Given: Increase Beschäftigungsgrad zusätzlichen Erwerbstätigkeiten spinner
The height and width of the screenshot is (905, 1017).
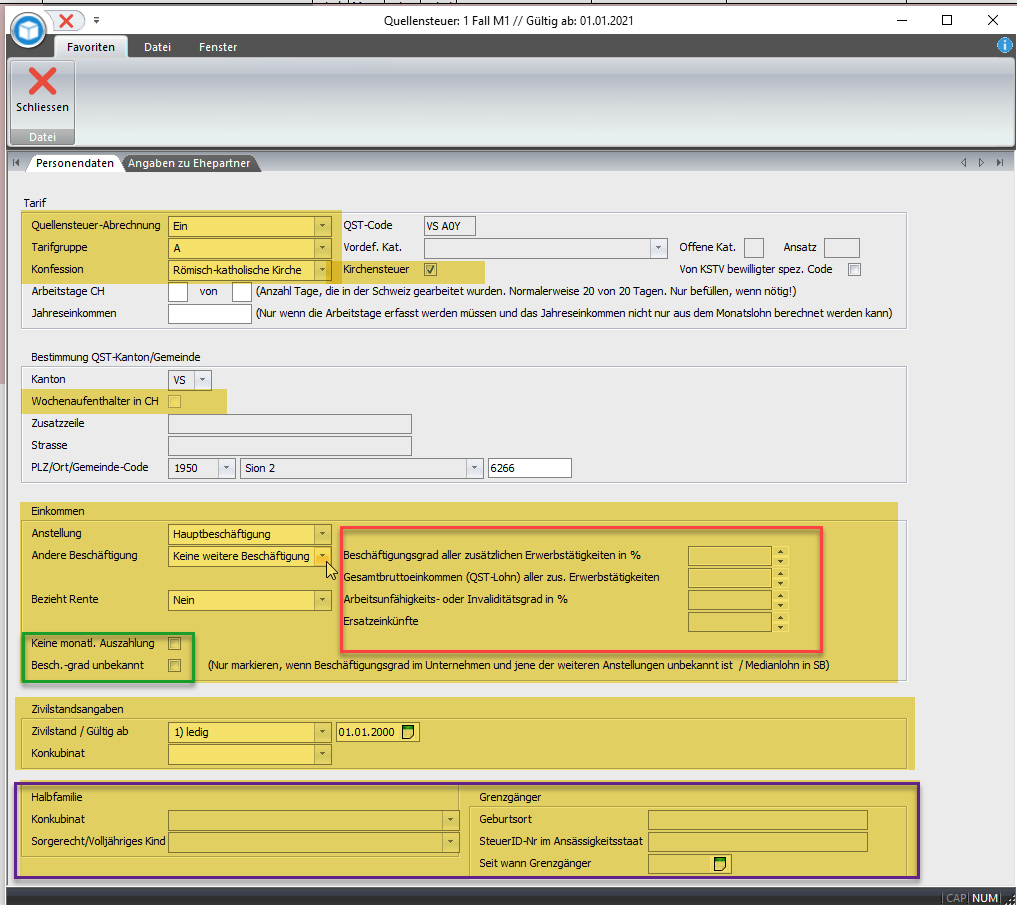Looking at the screenshot, I should coord(781,550).
